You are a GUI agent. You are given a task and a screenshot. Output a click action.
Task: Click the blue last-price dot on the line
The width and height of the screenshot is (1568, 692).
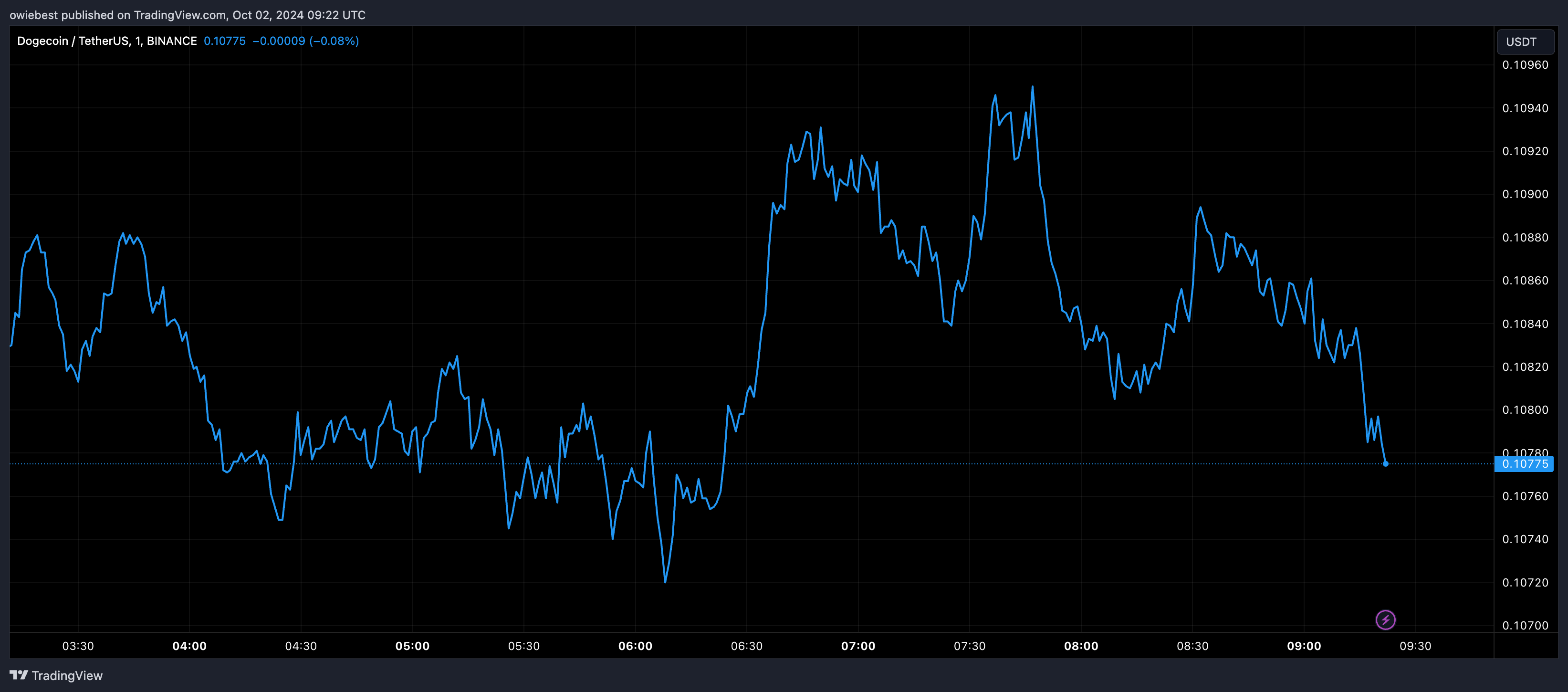(x=1385, y=464)
